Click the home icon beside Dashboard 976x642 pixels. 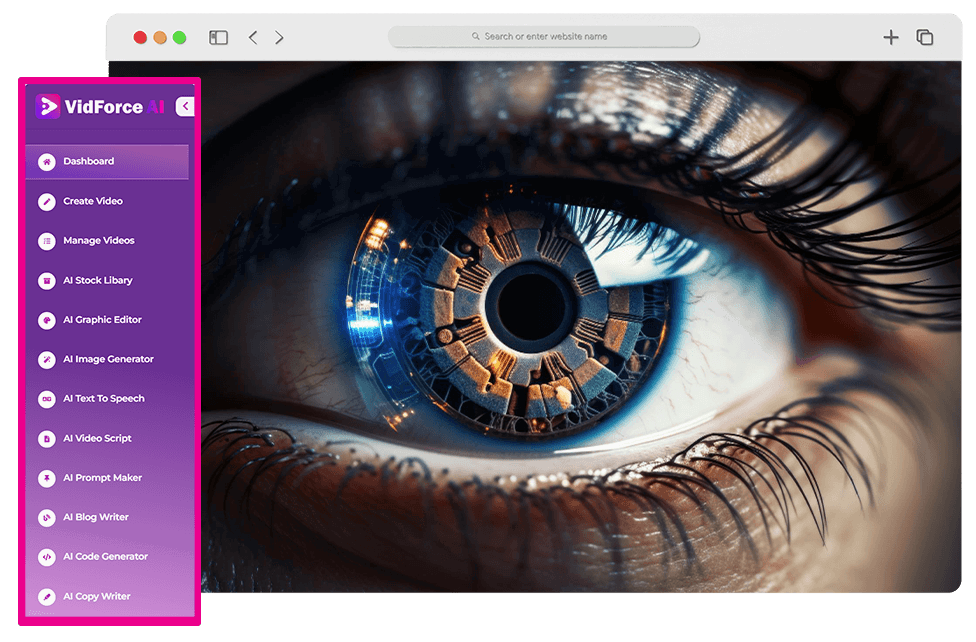click(x=46, y=162)
